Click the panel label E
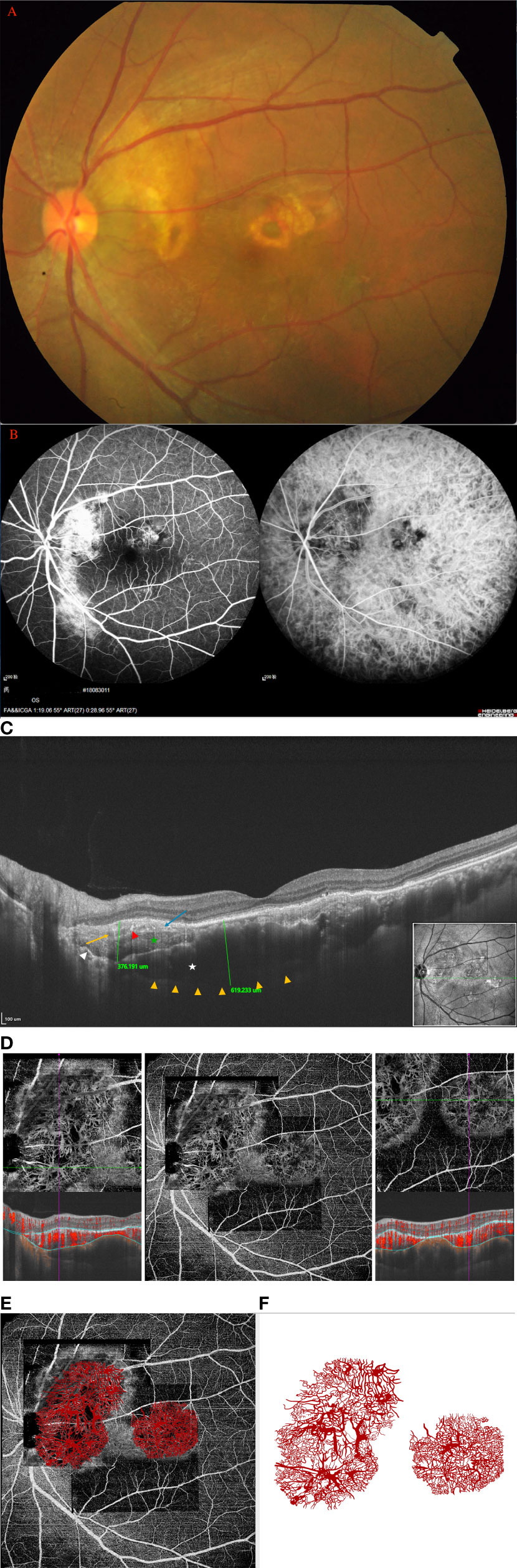This screenshot has height=1568, width=517. (6, 1303)
